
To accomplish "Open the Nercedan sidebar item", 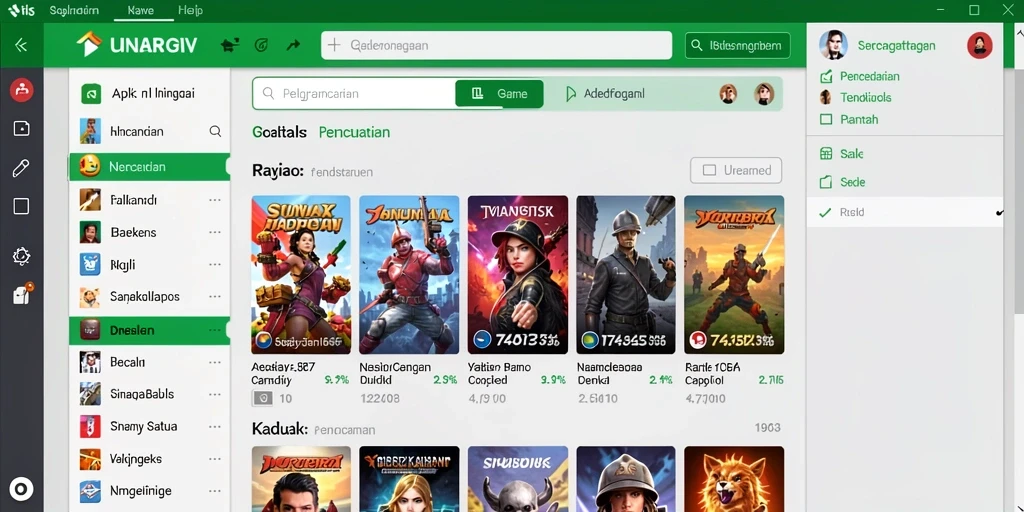I will [x=149, y=167].
